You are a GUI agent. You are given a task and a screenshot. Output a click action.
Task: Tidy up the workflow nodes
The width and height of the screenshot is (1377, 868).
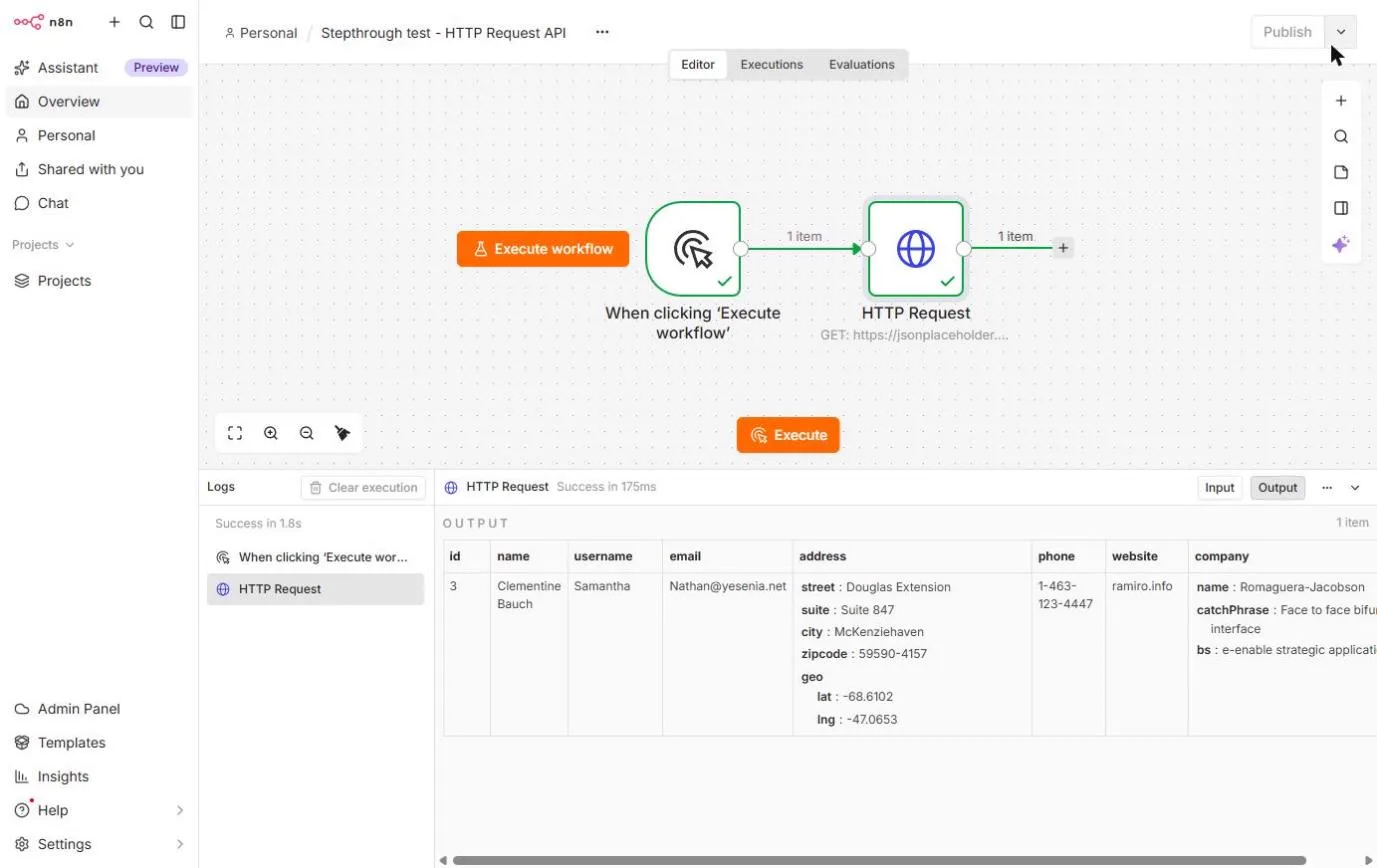point(343,433)
